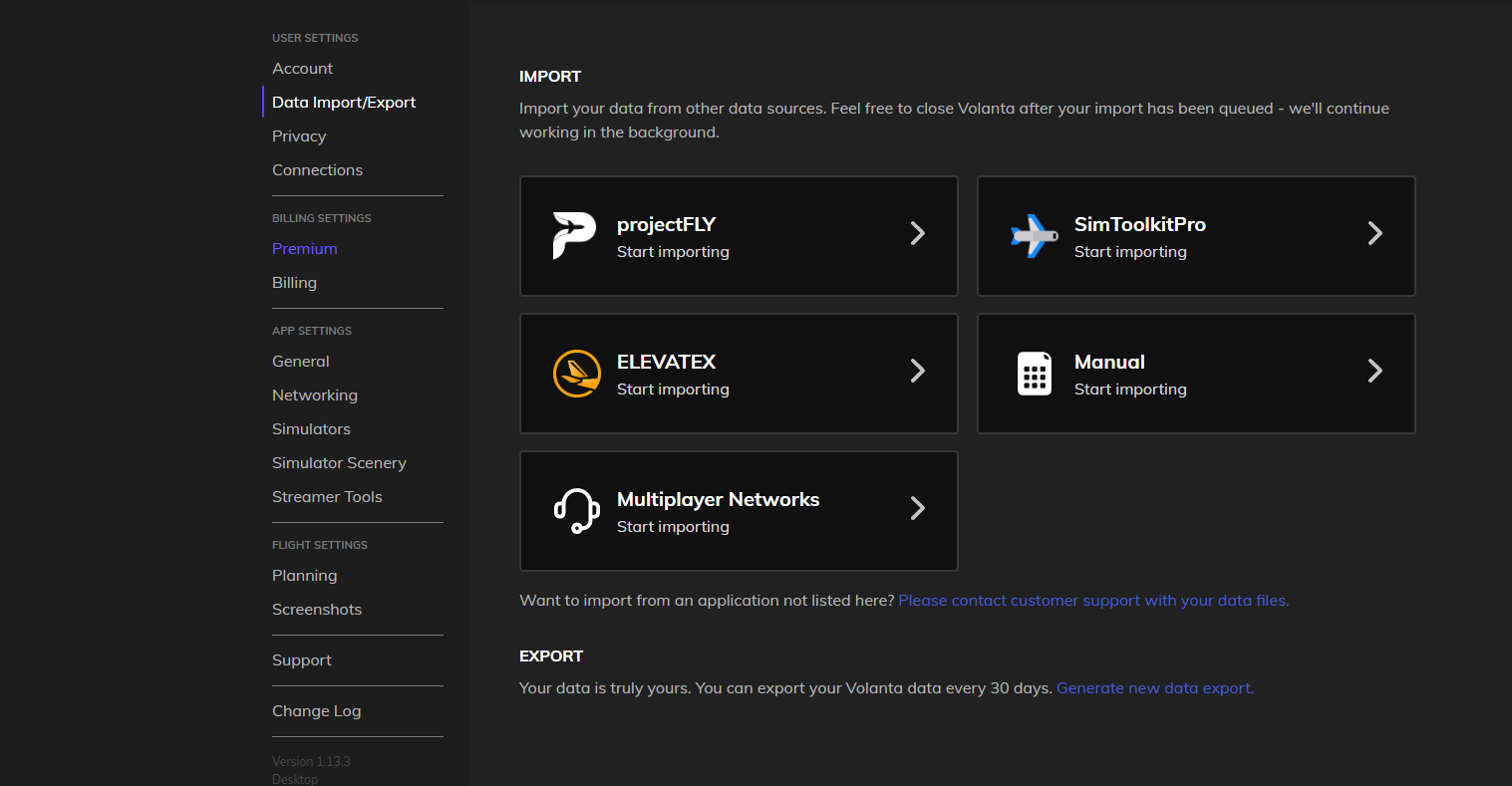Click Generate new data export link
This screenshot has height=786, width=1512.
1155,688
